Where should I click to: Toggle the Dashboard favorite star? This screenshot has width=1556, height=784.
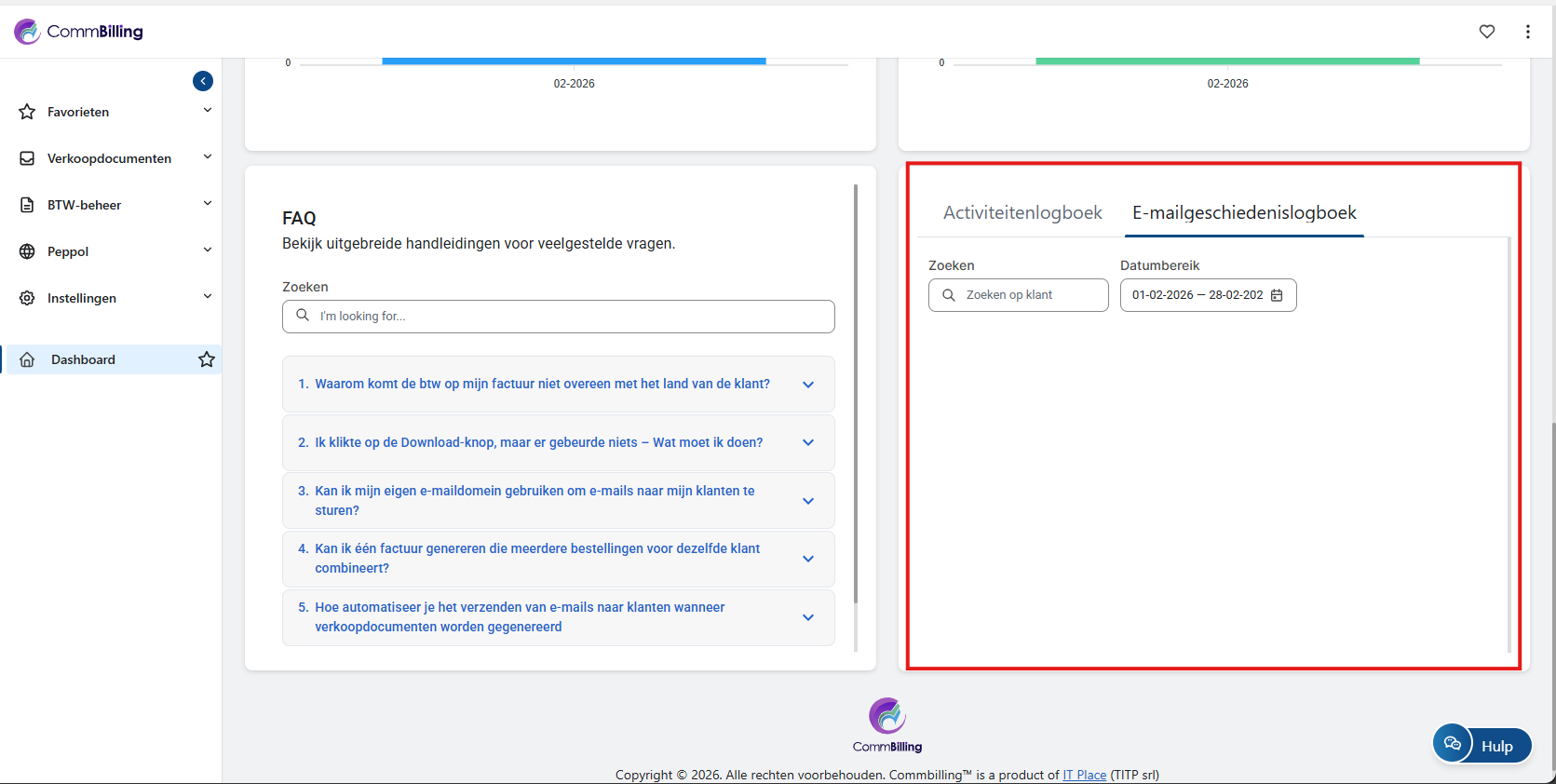pyautogui.click(x=207, y=359)
